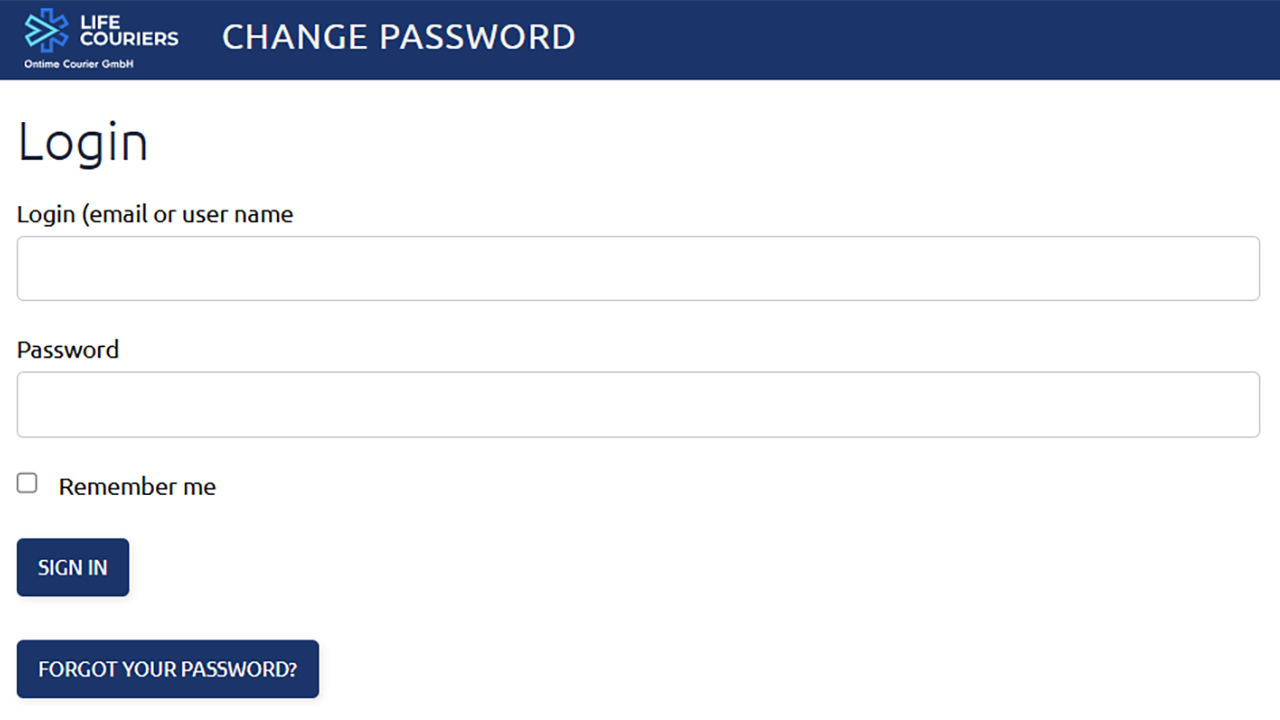The width and height of the screenshot is (1280, 720).
Task: Click the Password field label
Action: (68, 350)
